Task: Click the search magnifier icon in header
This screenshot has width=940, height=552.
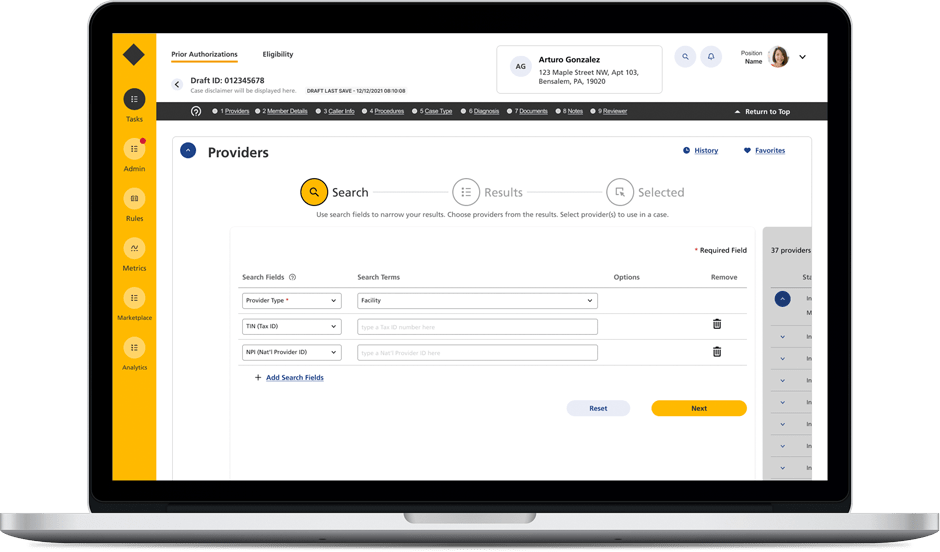Action: click(x=685, y=57)
